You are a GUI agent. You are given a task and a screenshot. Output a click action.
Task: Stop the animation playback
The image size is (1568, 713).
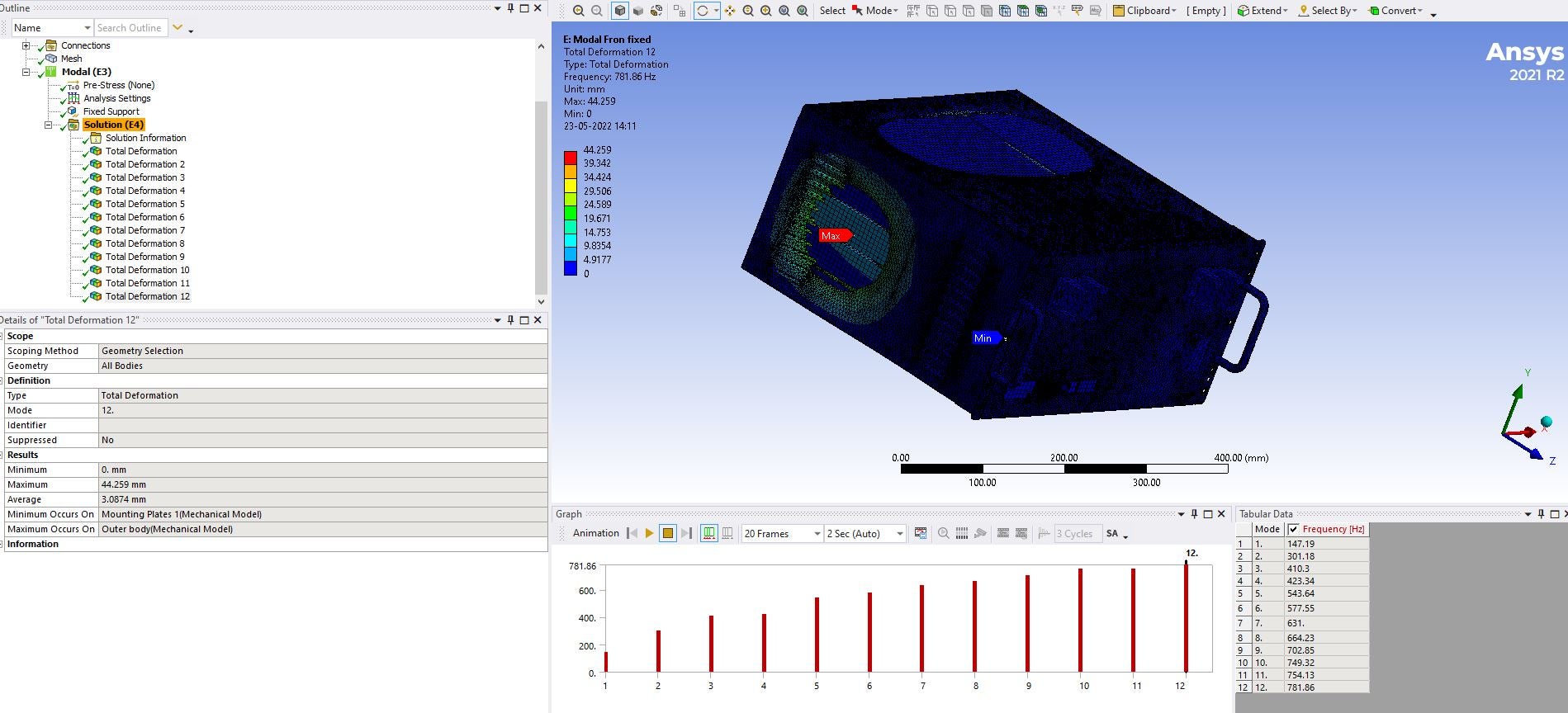coord(667,534)
